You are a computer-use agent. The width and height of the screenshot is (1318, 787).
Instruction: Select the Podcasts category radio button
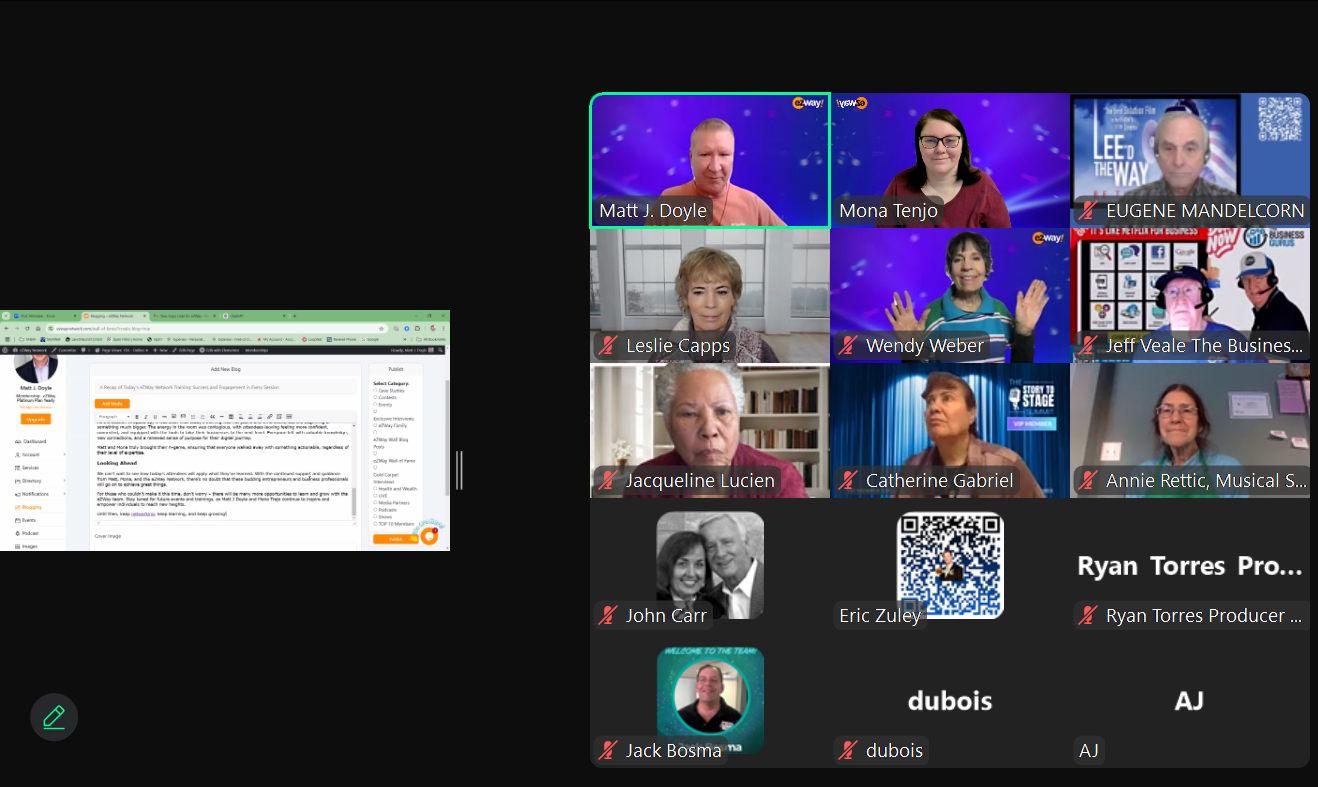[375, 509]
